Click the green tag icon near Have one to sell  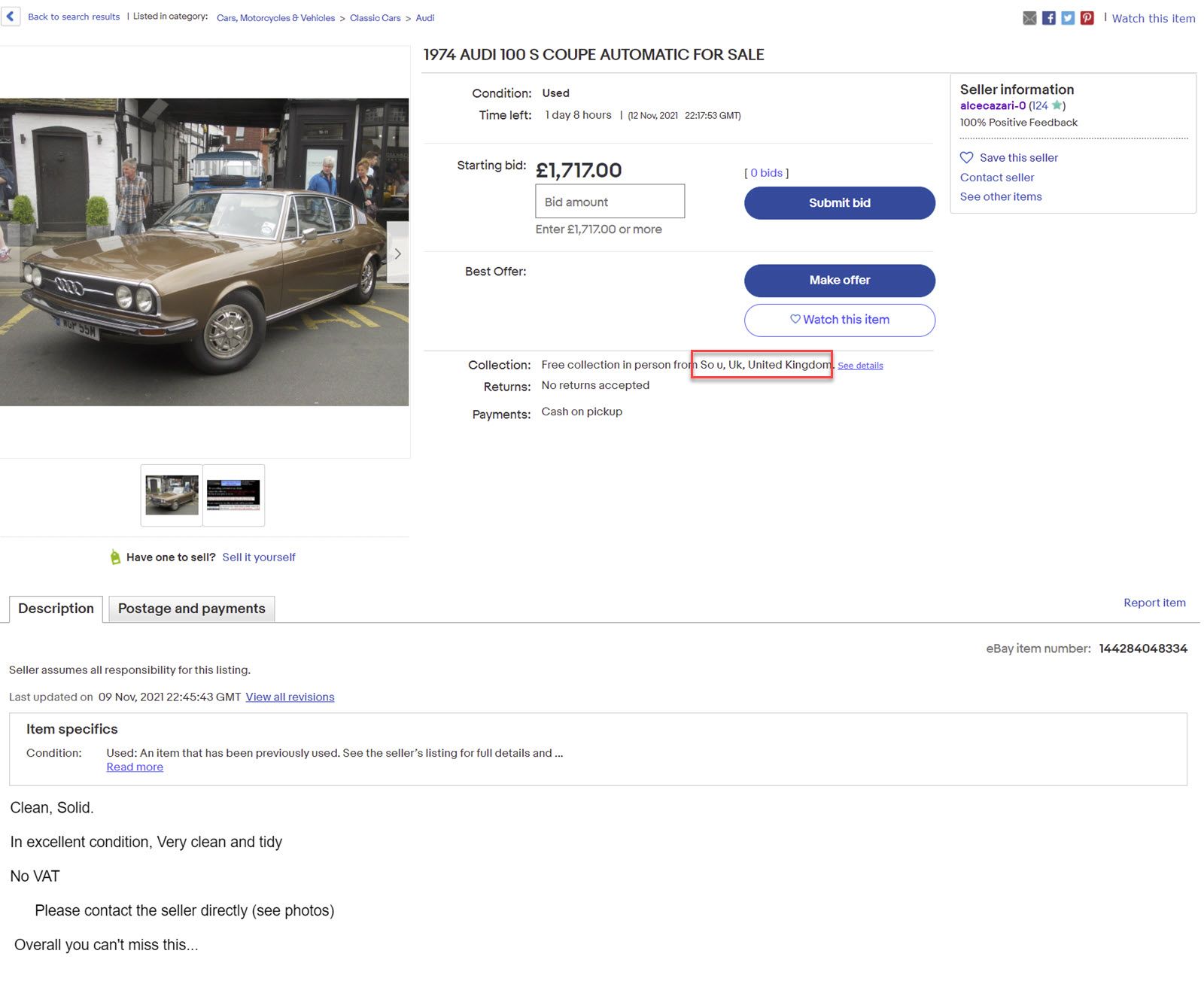tap(115, 557)
